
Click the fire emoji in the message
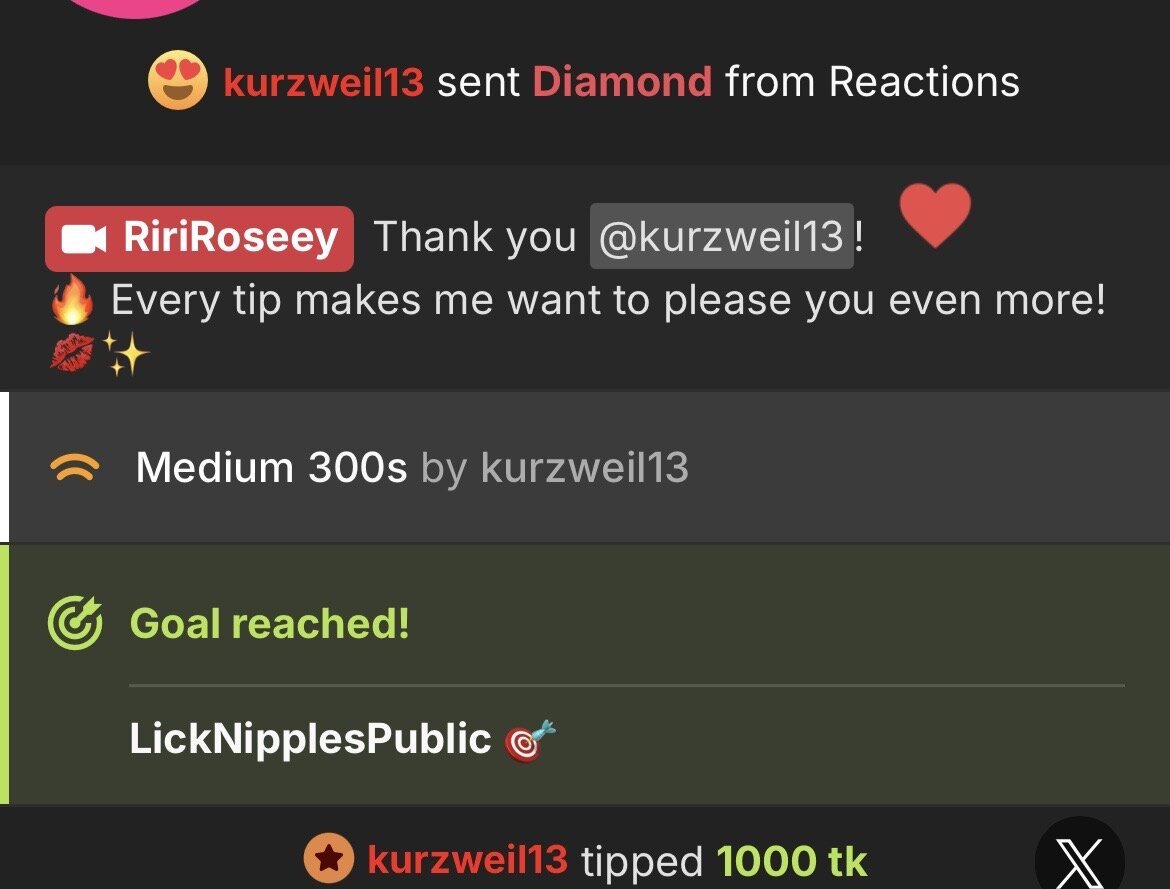coord(72,299)
